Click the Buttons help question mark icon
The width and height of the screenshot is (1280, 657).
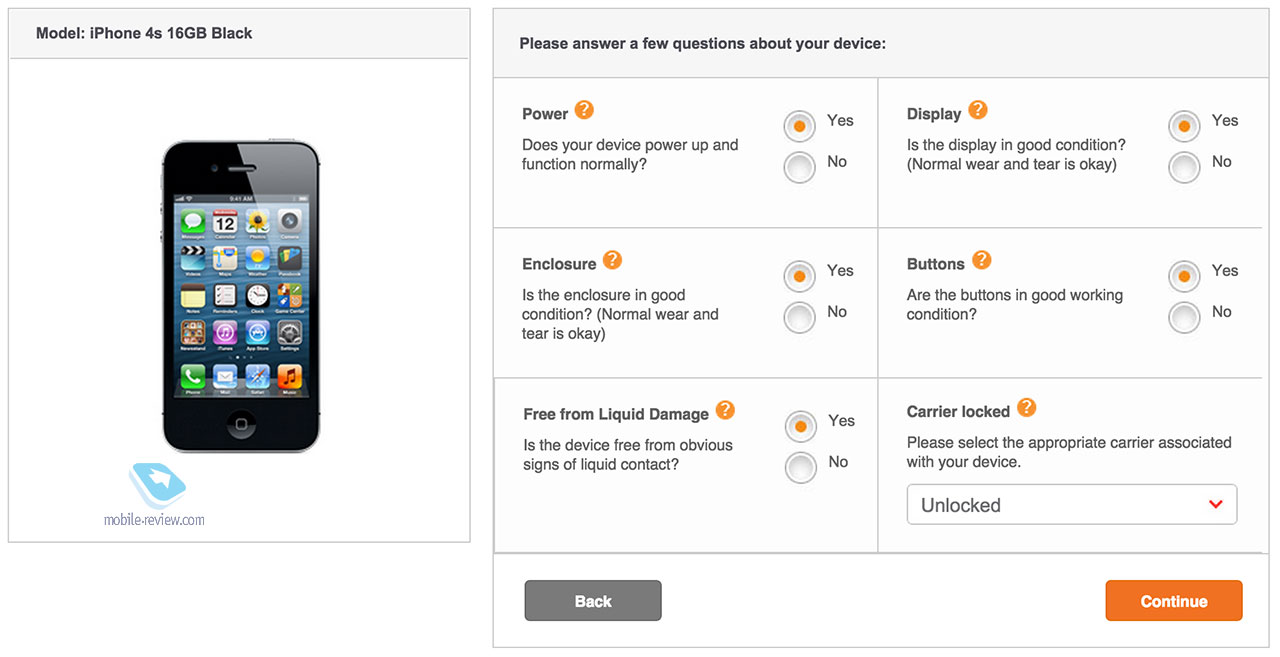coord(982,260)
